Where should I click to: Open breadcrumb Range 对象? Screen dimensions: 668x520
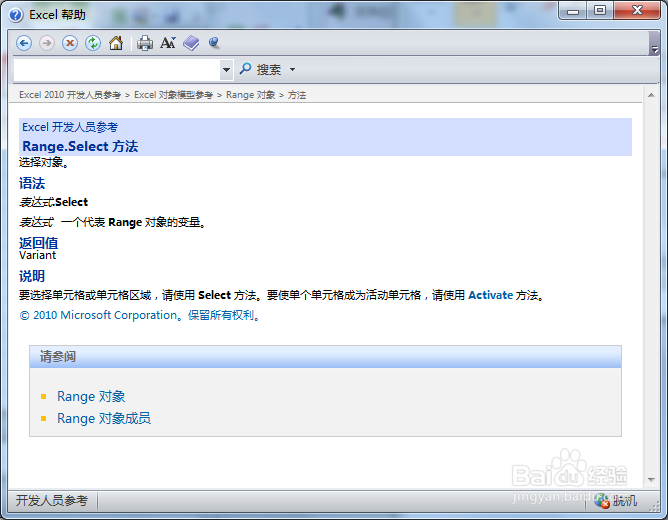(250, 95)
